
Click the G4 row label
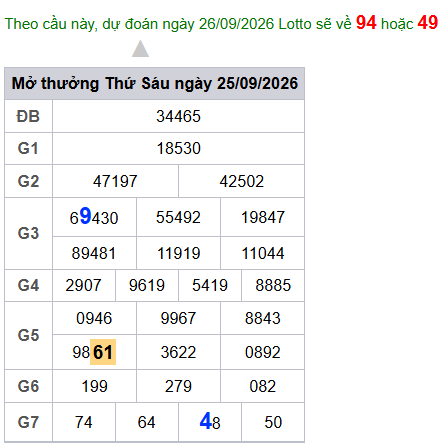28,285
